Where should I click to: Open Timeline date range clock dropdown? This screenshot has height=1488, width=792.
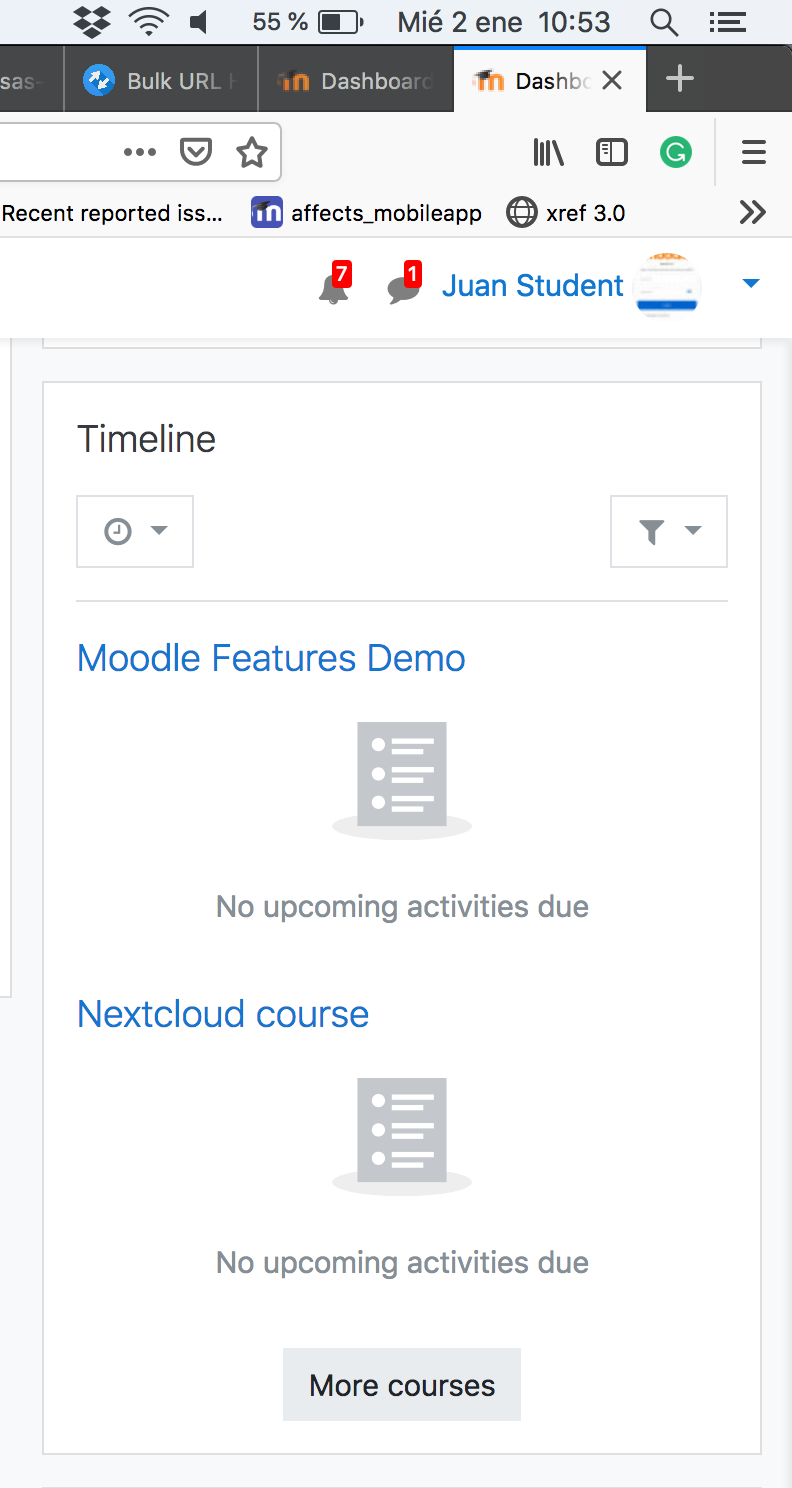(x=135, y=531)
